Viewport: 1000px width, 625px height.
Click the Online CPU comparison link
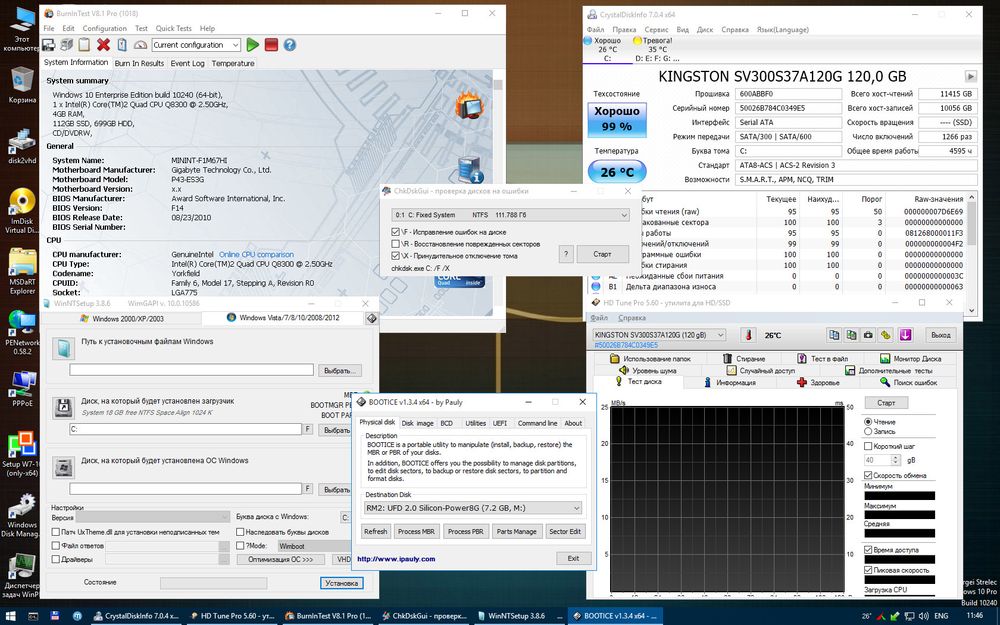point(256,254)
